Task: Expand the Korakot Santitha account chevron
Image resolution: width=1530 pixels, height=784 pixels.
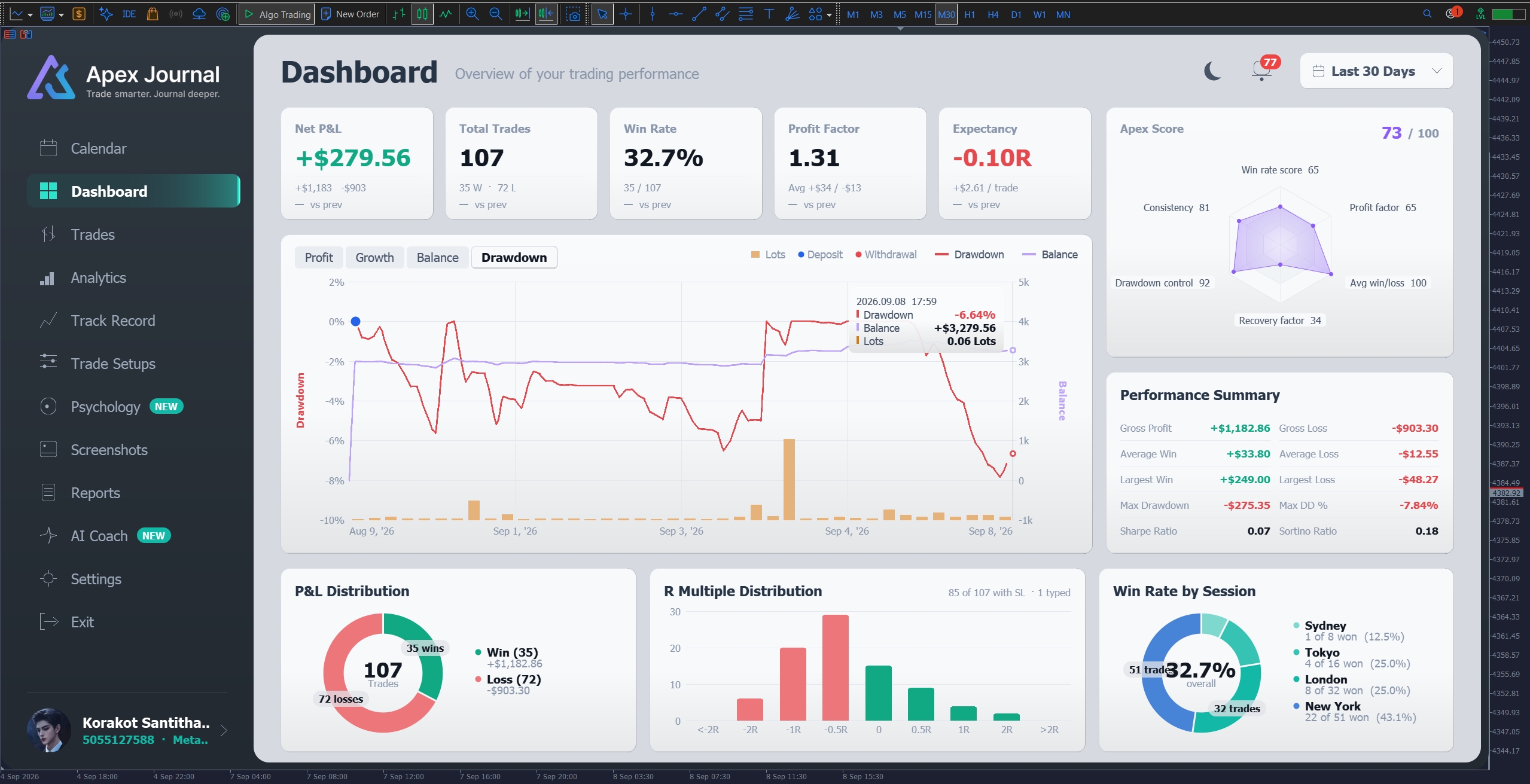Action: pos(224,730)
